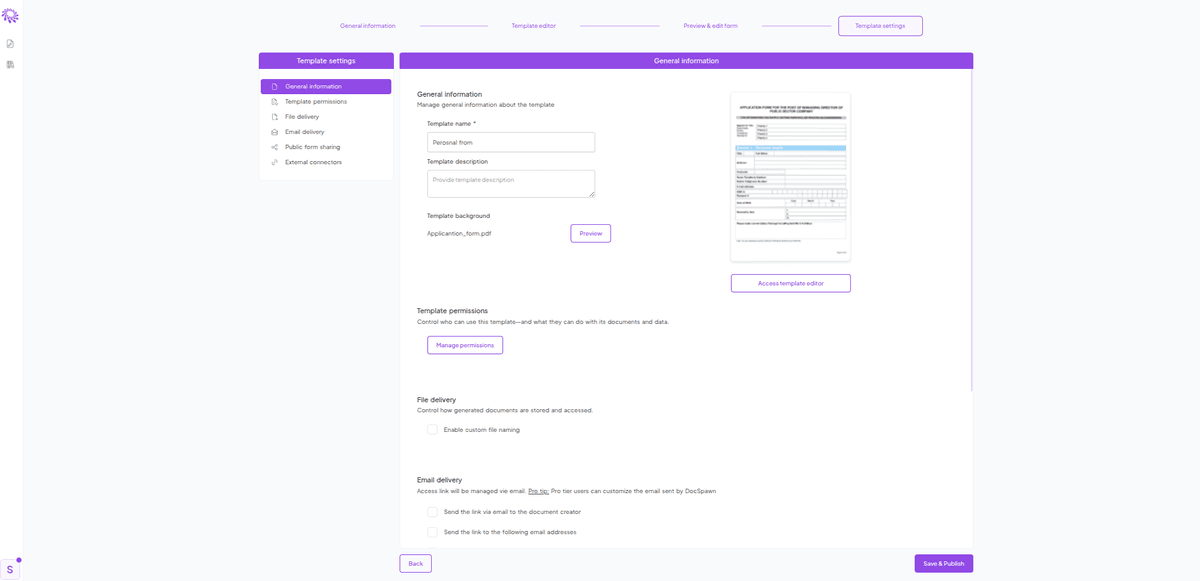This screenshot has height=581, width=1200.
Task: Switch to the Template editor step
Action: (x=534, y=25)
